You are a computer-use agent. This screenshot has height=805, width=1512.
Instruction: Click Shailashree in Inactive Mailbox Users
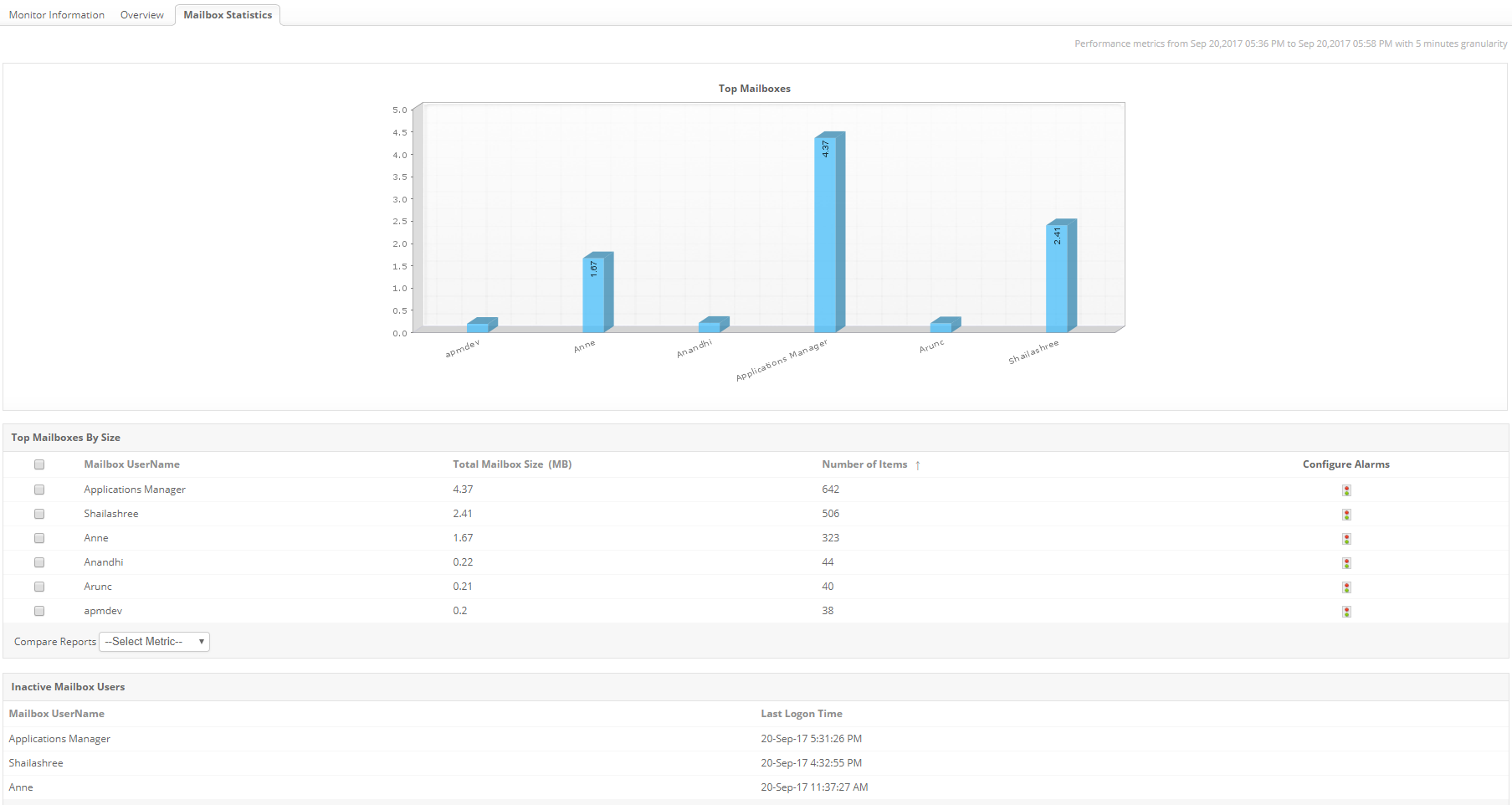[x=36, y=763]
